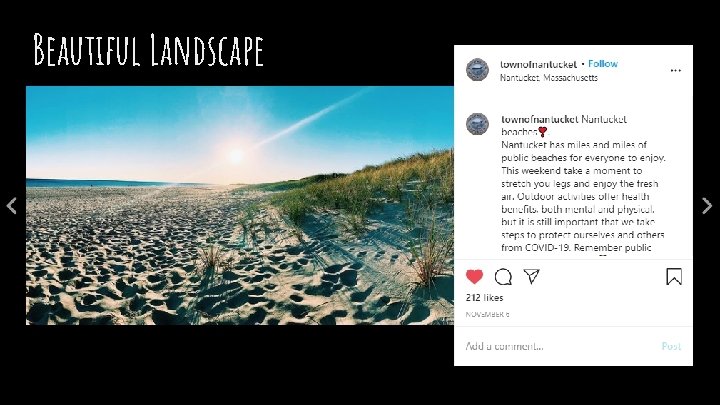Open townofnantucket profile from header username
720x405 pixels.
(x=538, y=64)
